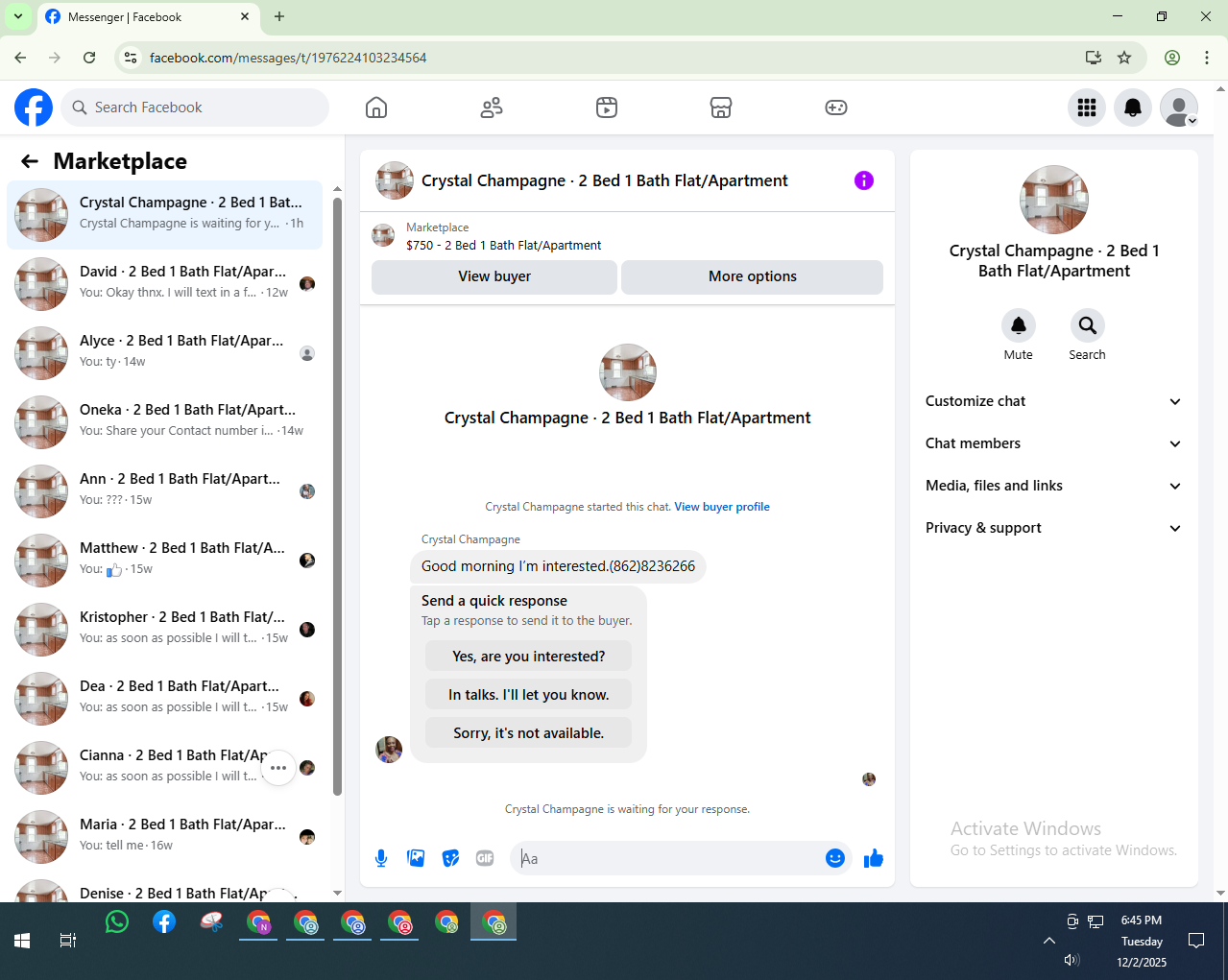Click the Search Facebook box
Viewport: 1228px width, 980px height.
(195, 108)
